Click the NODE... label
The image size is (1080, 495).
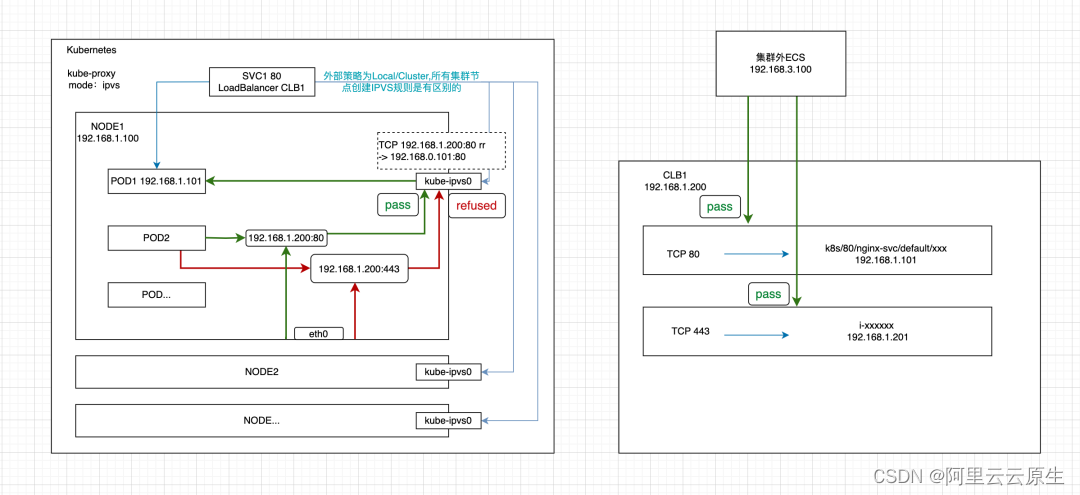coord(261,420)
